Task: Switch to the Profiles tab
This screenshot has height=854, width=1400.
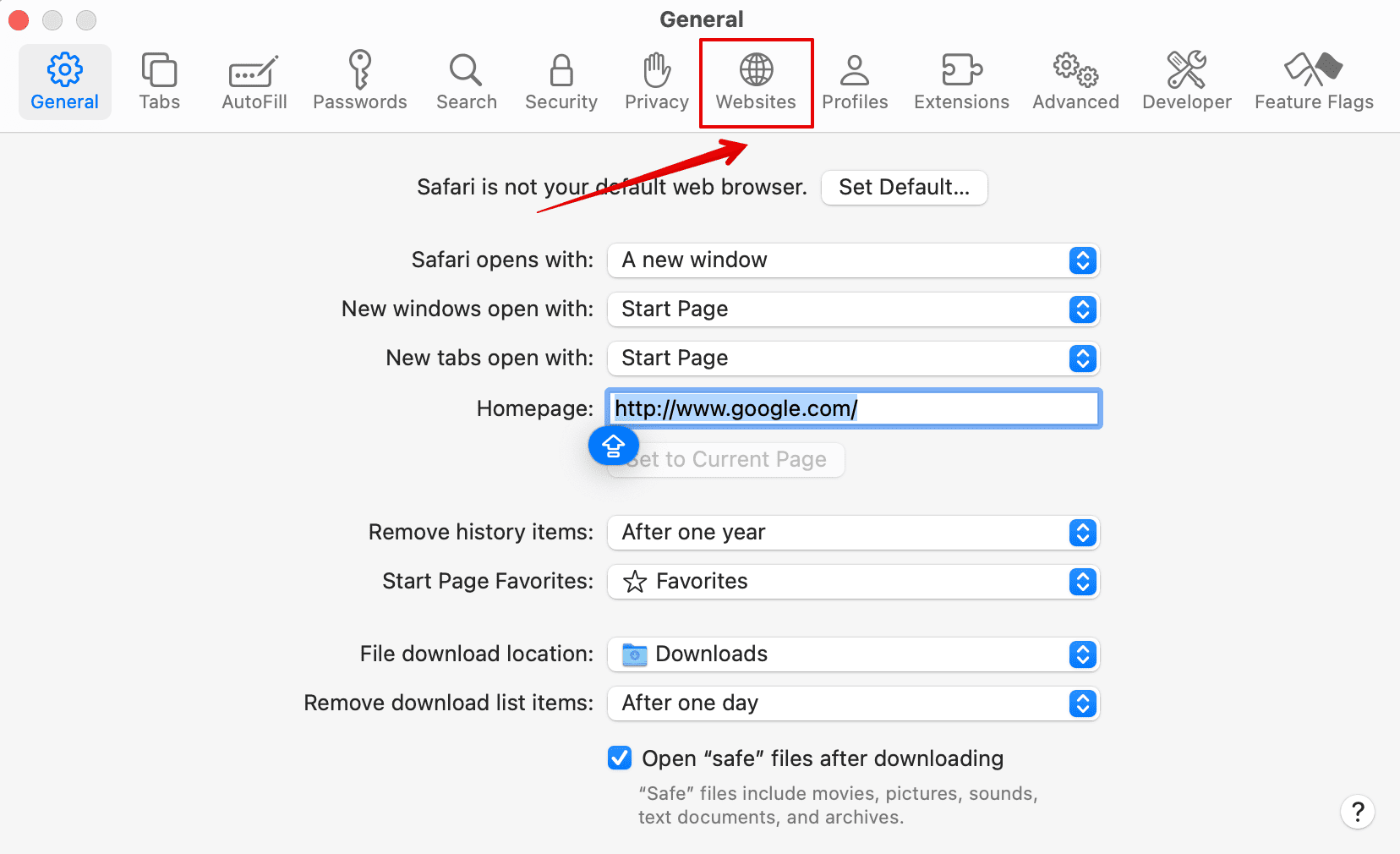Action: [x=855, y=82]
